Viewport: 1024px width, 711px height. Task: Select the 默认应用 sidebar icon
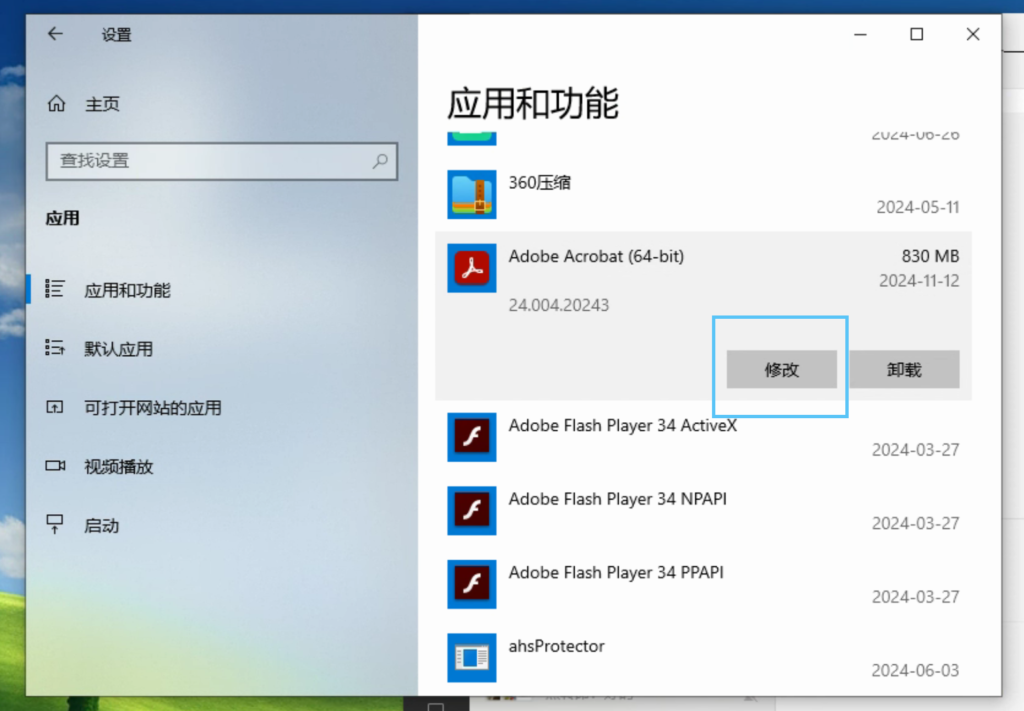[55, 348]
